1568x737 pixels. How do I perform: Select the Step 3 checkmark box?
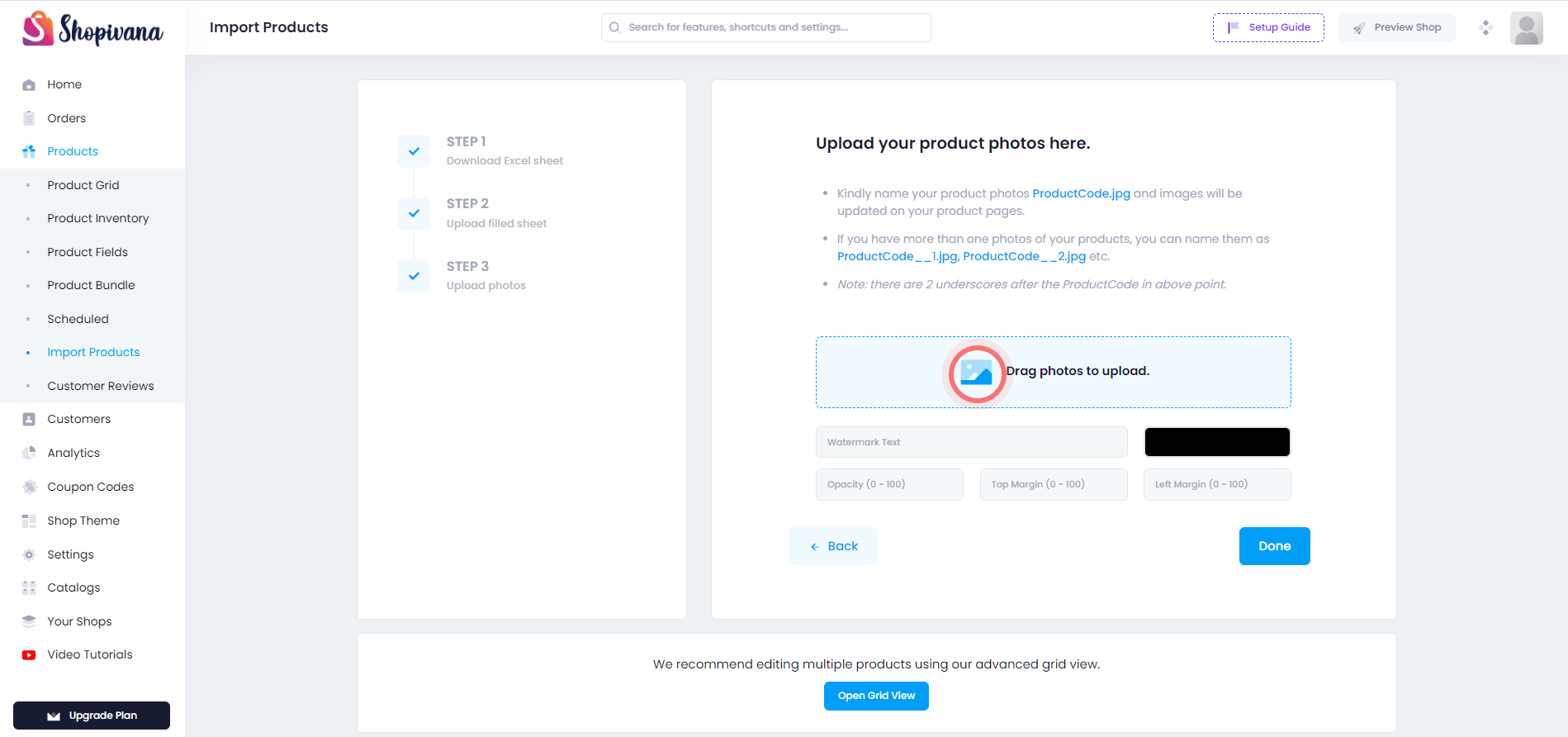(x=414, y=276)
